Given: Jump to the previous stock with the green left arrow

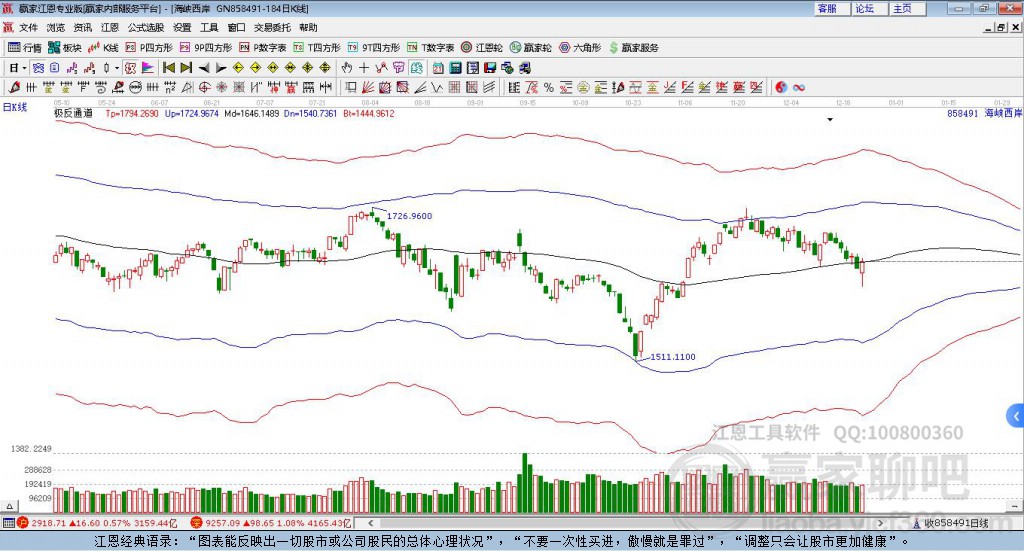Looking at the screenshot, I should [x=168, y=68].
